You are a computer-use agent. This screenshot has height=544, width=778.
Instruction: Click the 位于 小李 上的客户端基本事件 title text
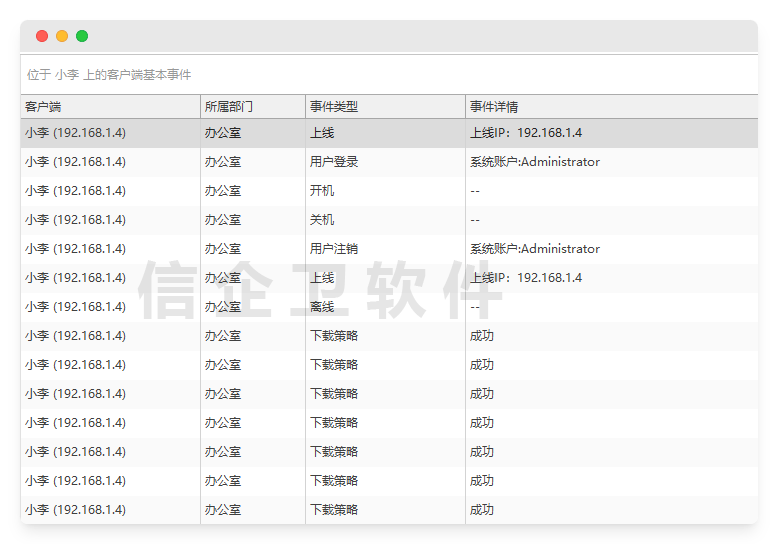click(109, 75)
